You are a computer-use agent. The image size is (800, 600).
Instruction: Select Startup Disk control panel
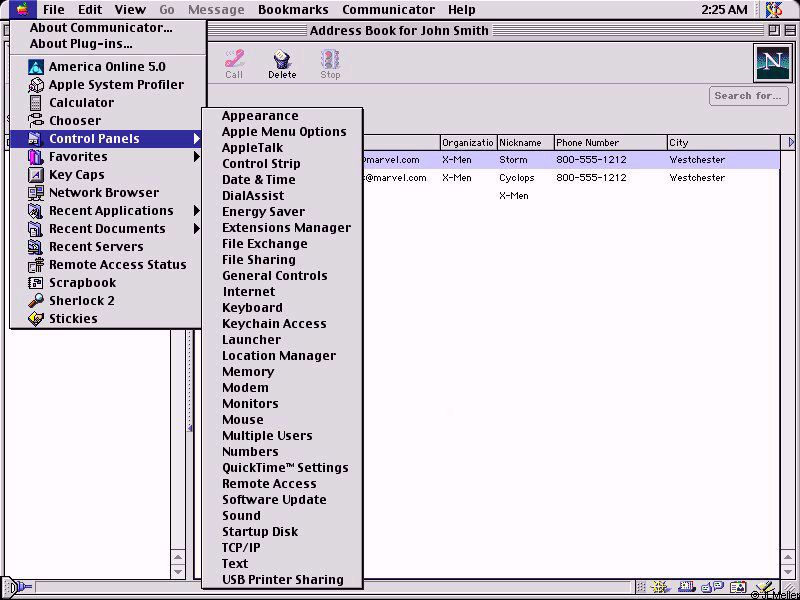point(260,532)
